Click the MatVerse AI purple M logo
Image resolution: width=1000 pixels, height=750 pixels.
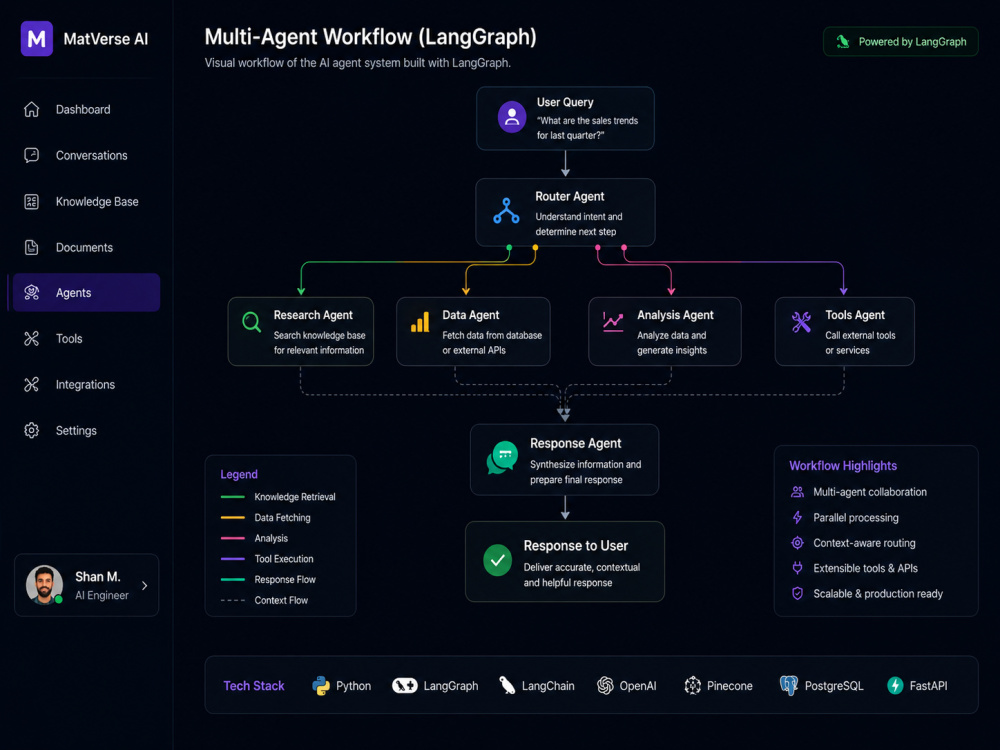coord(37,39)
